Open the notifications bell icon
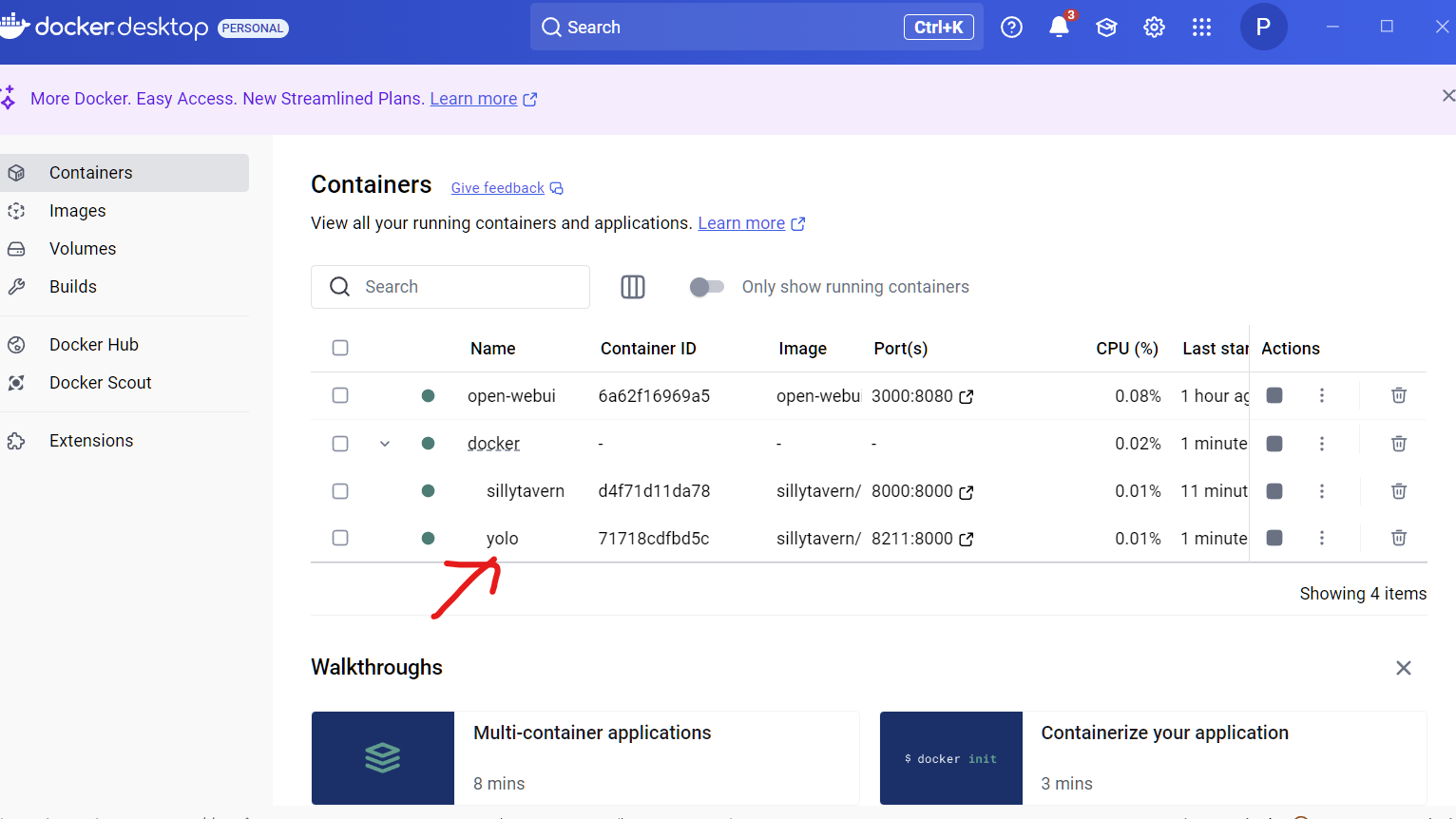The height and width of the screenshot is (819, 1456). click(x=1059, y=27)
